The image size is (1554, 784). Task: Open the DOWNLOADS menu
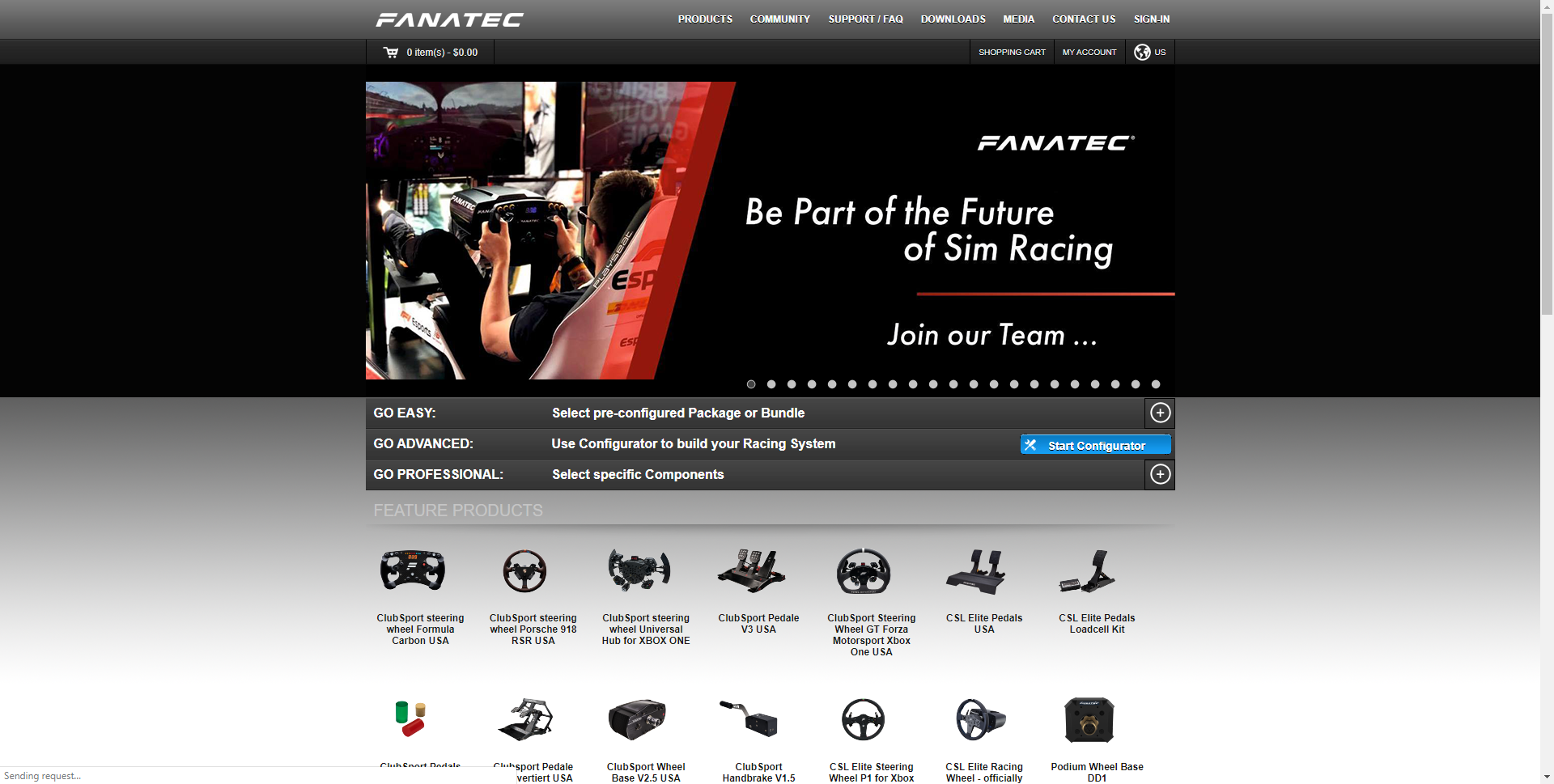(953, 19)
